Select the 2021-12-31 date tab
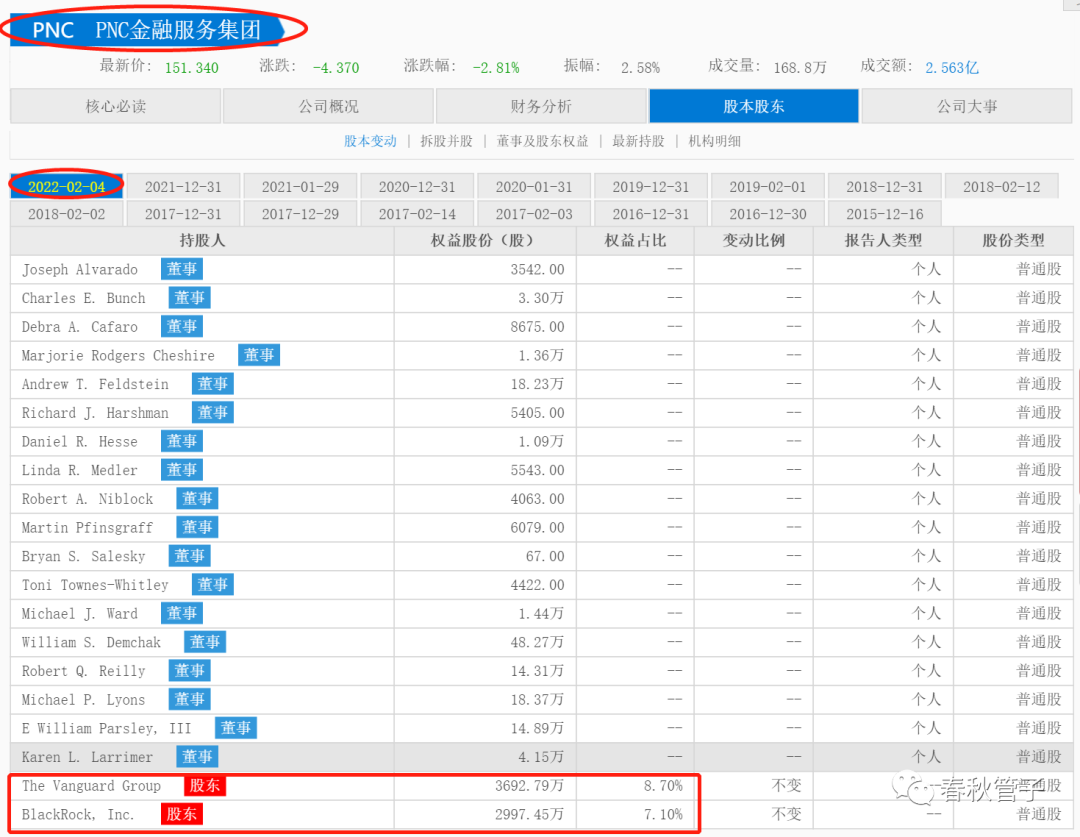This screenshot has height=837, width=1080. tap(183, 186)
